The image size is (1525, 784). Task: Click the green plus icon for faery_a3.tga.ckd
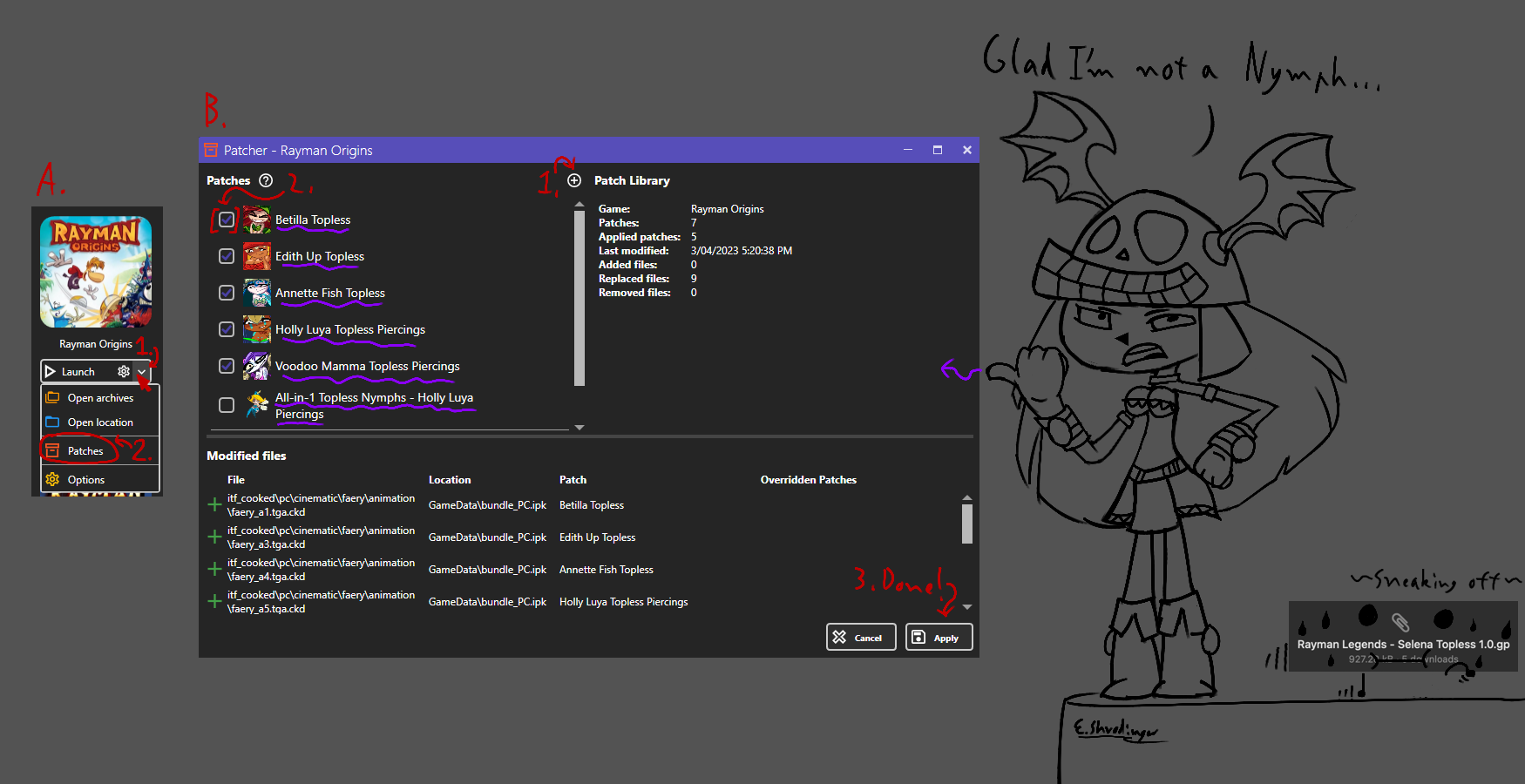[214, 537]
